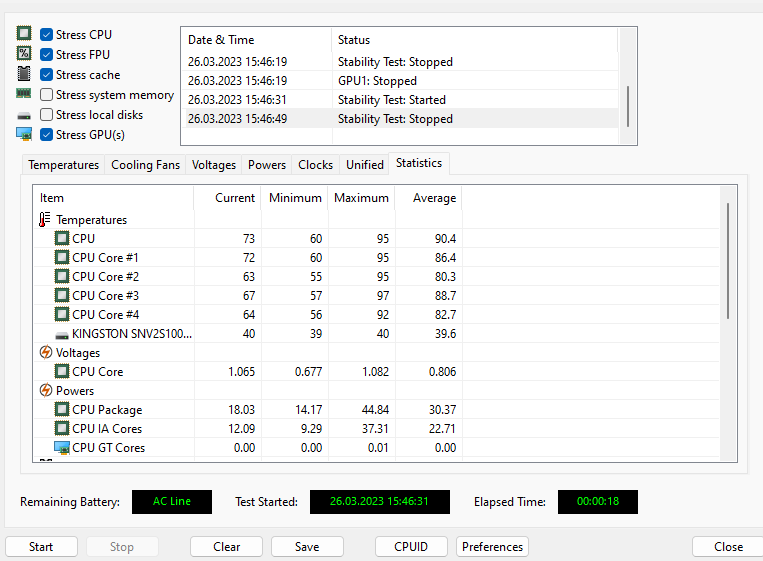Screen dimensions: 763x561
Task: Click the Clear button
Action: (226, 546)
